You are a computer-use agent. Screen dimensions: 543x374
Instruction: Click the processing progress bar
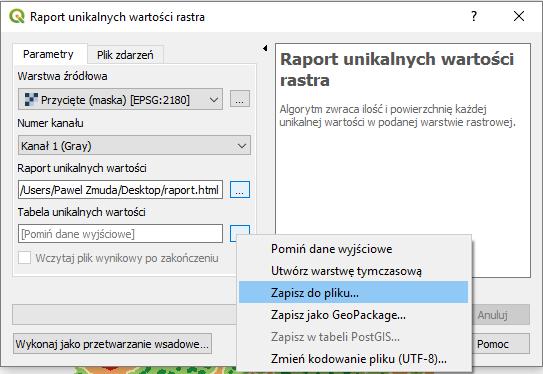point(125,314)
